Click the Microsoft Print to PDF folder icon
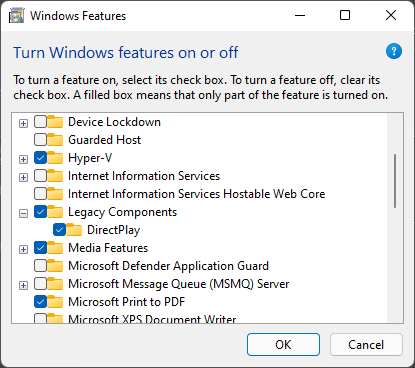 click(x=55, y=302)
